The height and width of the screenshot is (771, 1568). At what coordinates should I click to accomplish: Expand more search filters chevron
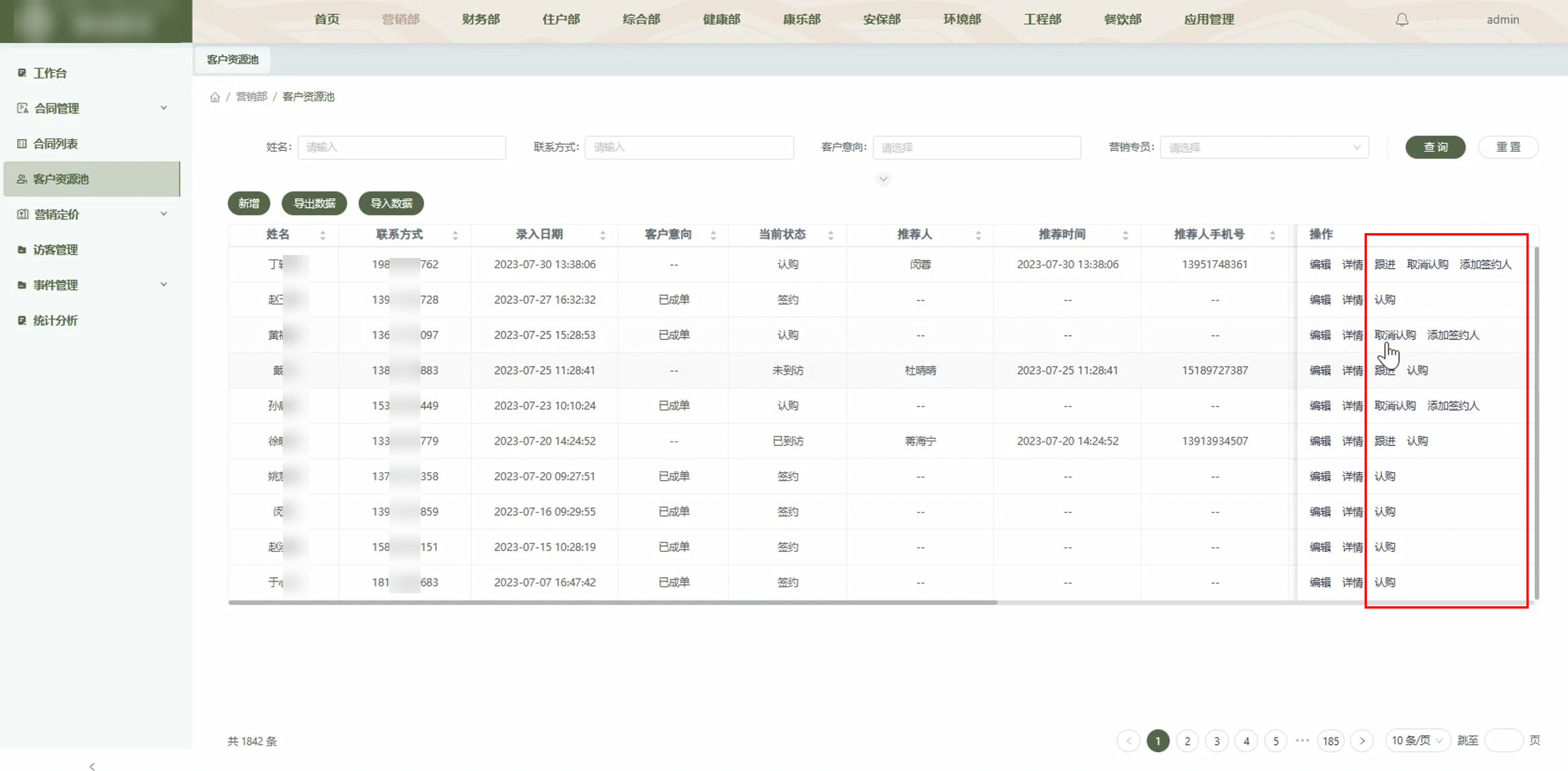click(x=883, y=179)
